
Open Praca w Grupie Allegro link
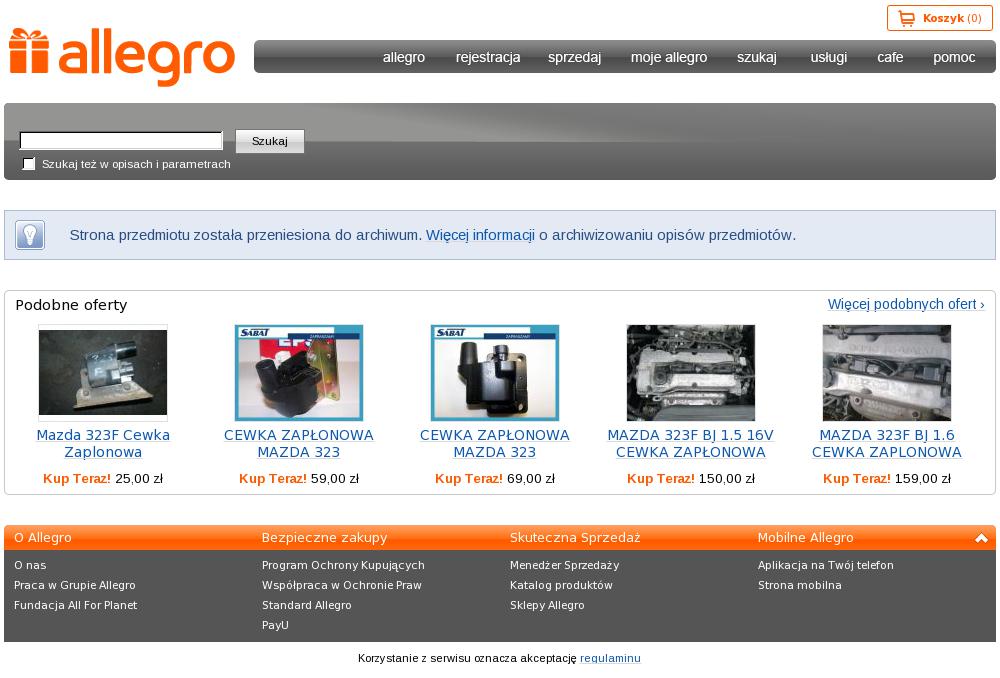tap(75, 585)
